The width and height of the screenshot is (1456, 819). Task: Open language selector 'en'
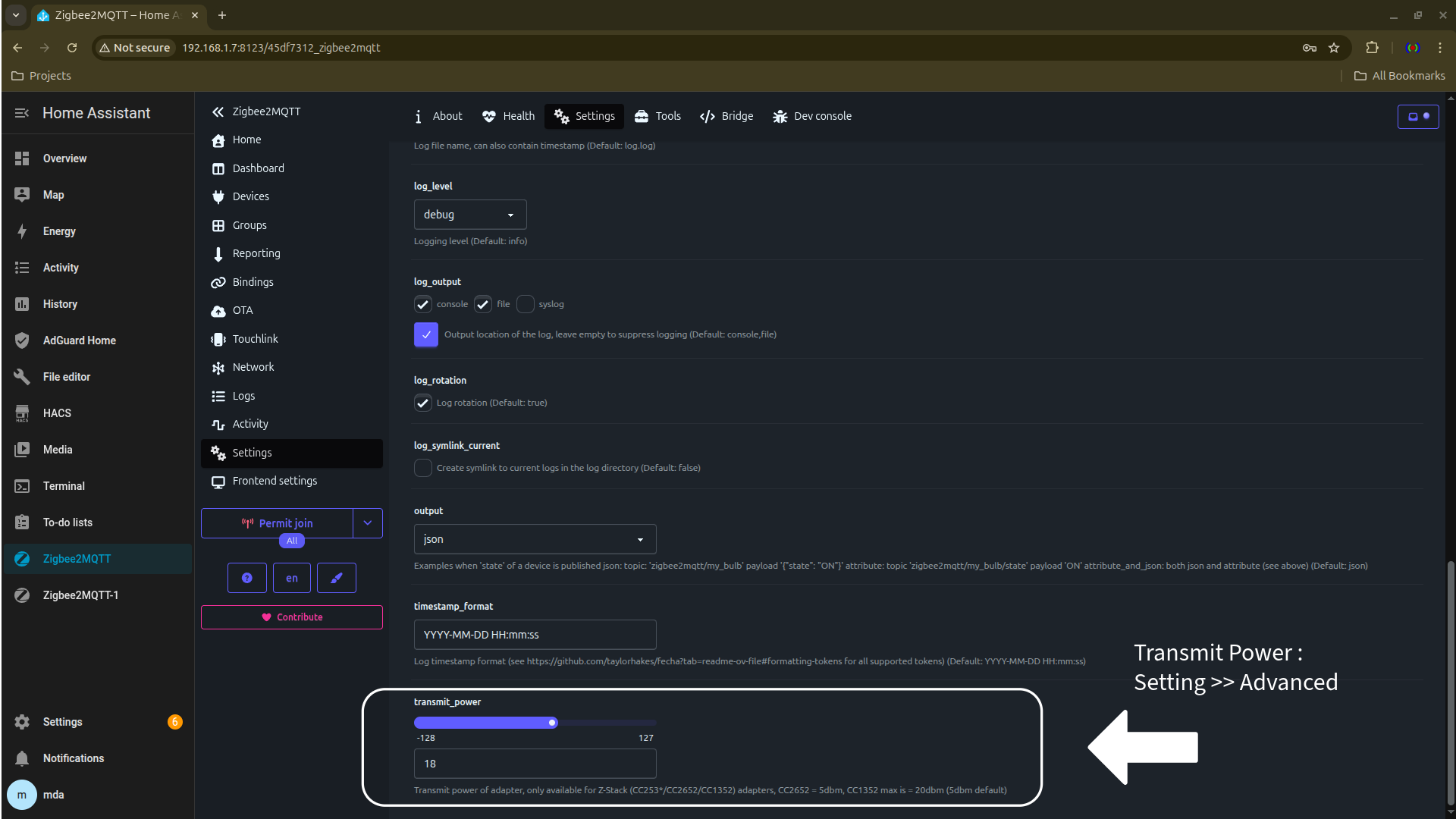pos(292,578)
